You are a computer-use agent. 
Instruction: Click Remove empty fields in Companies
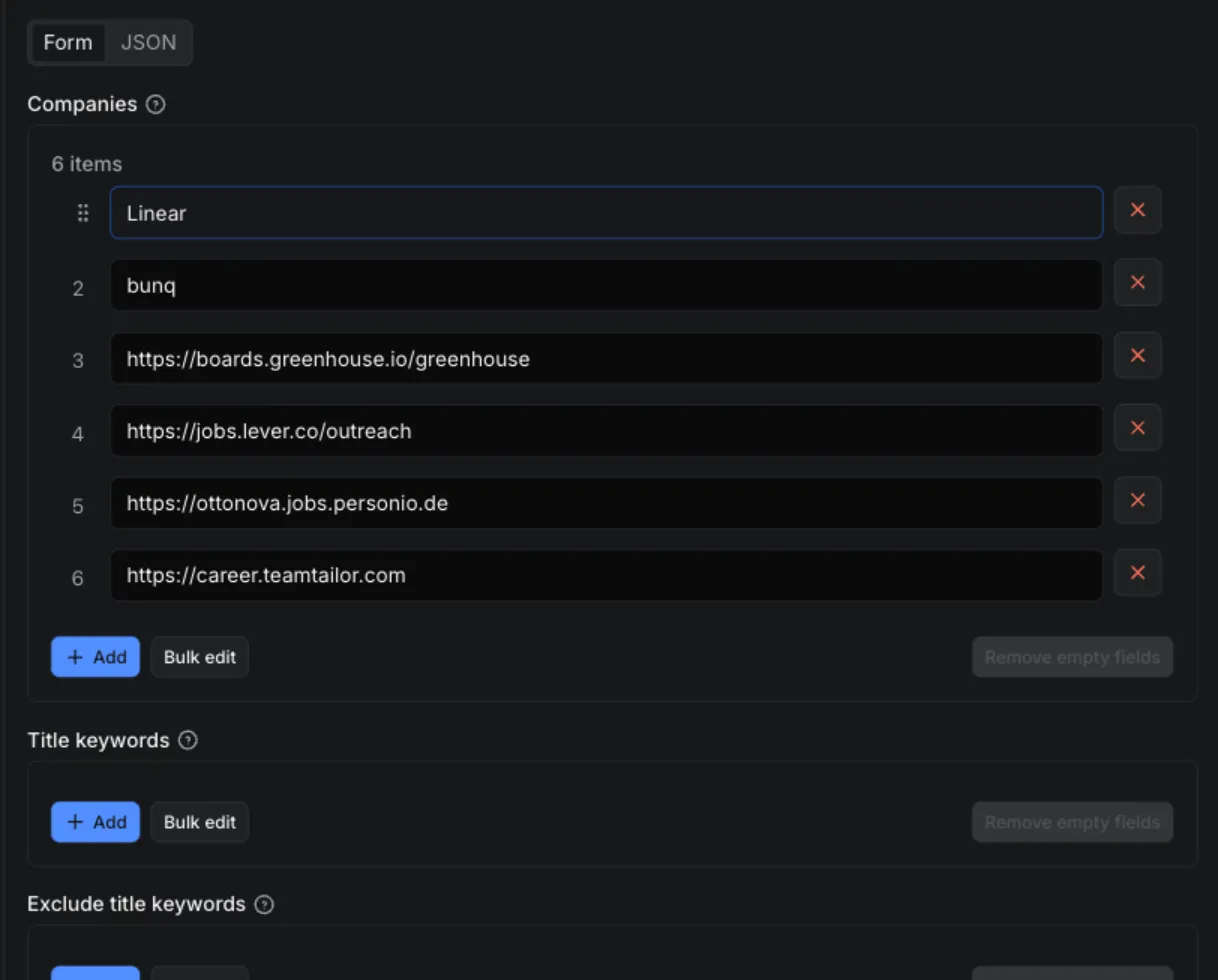1072,657
